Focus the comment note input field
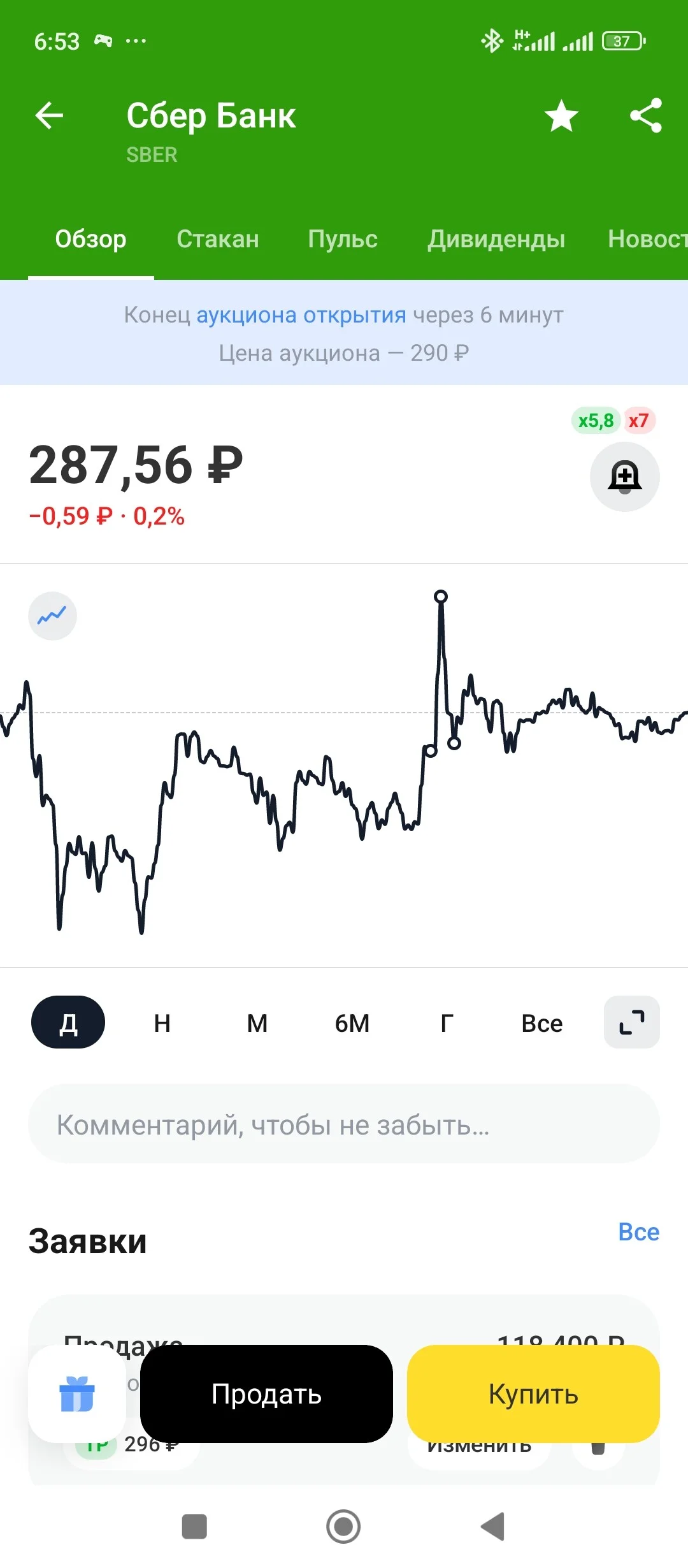 pyautogui.click(x=344, y=1124)
